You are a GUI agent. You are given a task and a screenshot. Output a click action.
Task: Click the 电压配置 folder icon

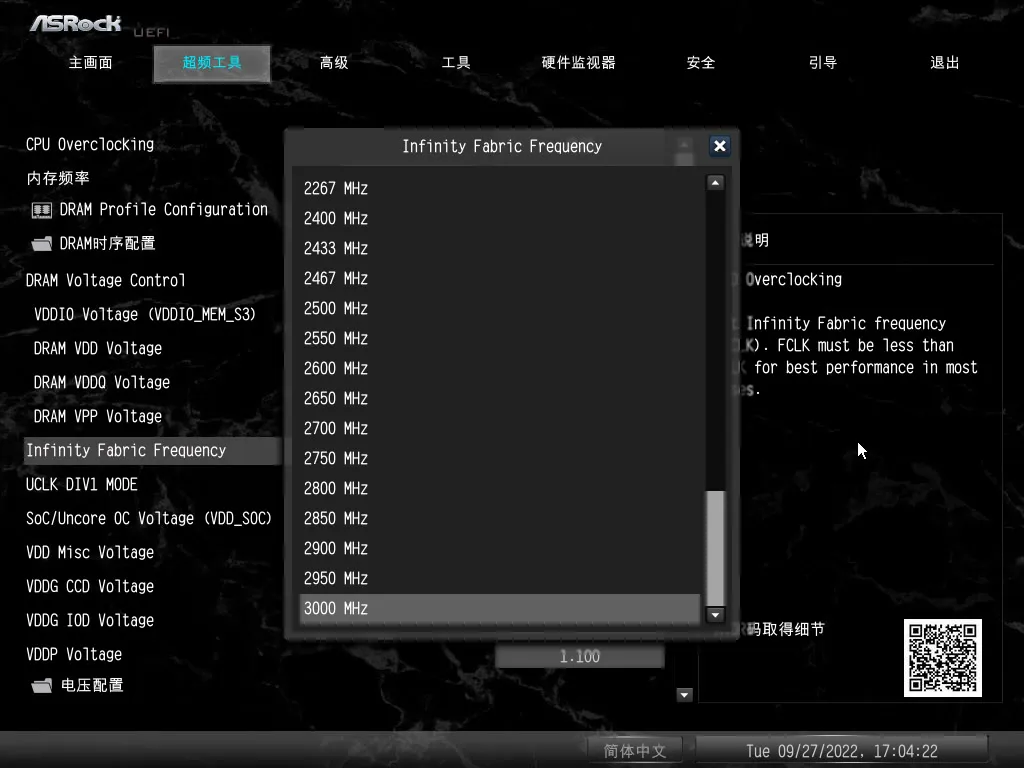point(42,686)
